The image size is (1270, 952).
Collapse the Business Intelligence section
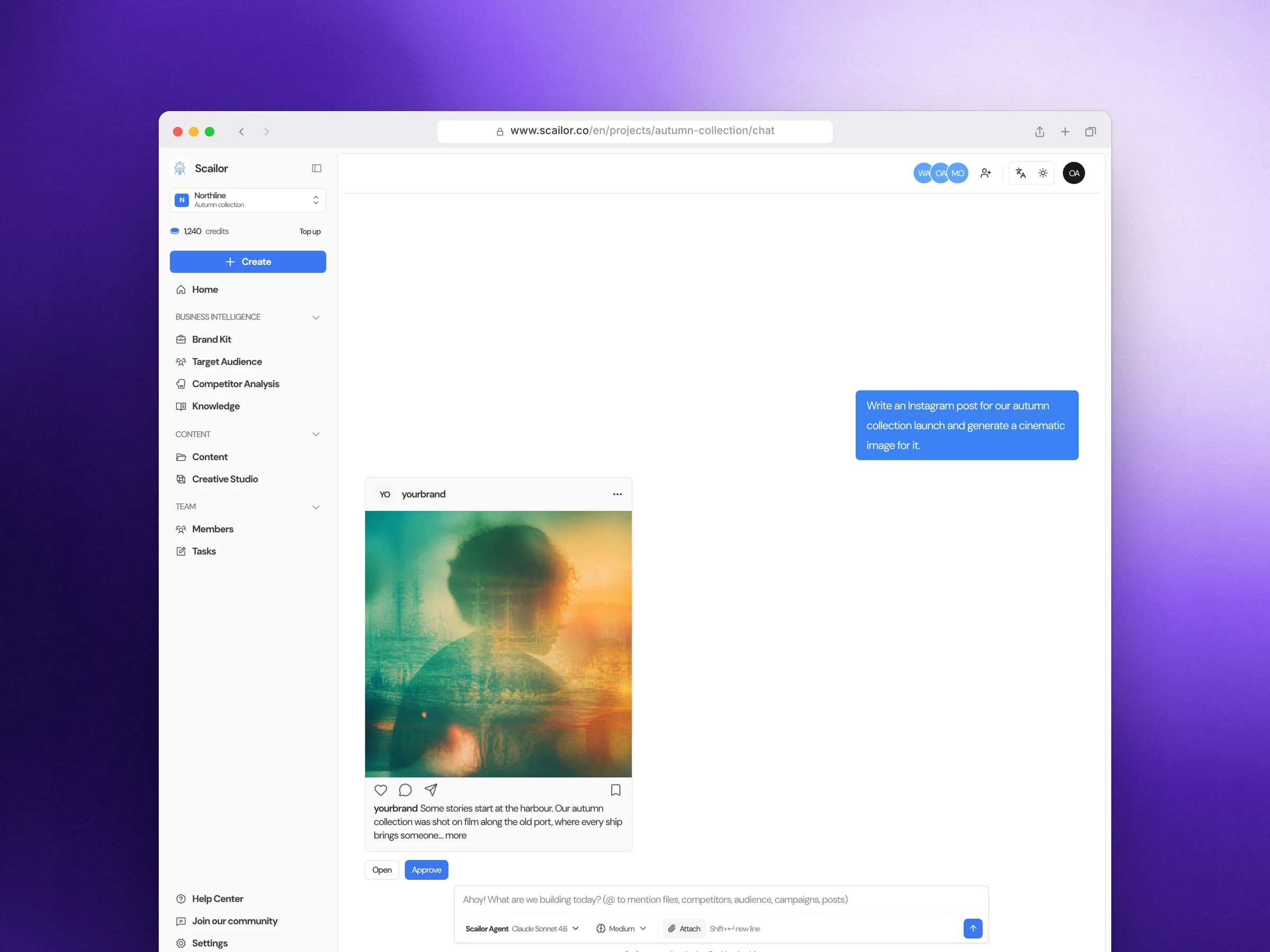point(316,317)
